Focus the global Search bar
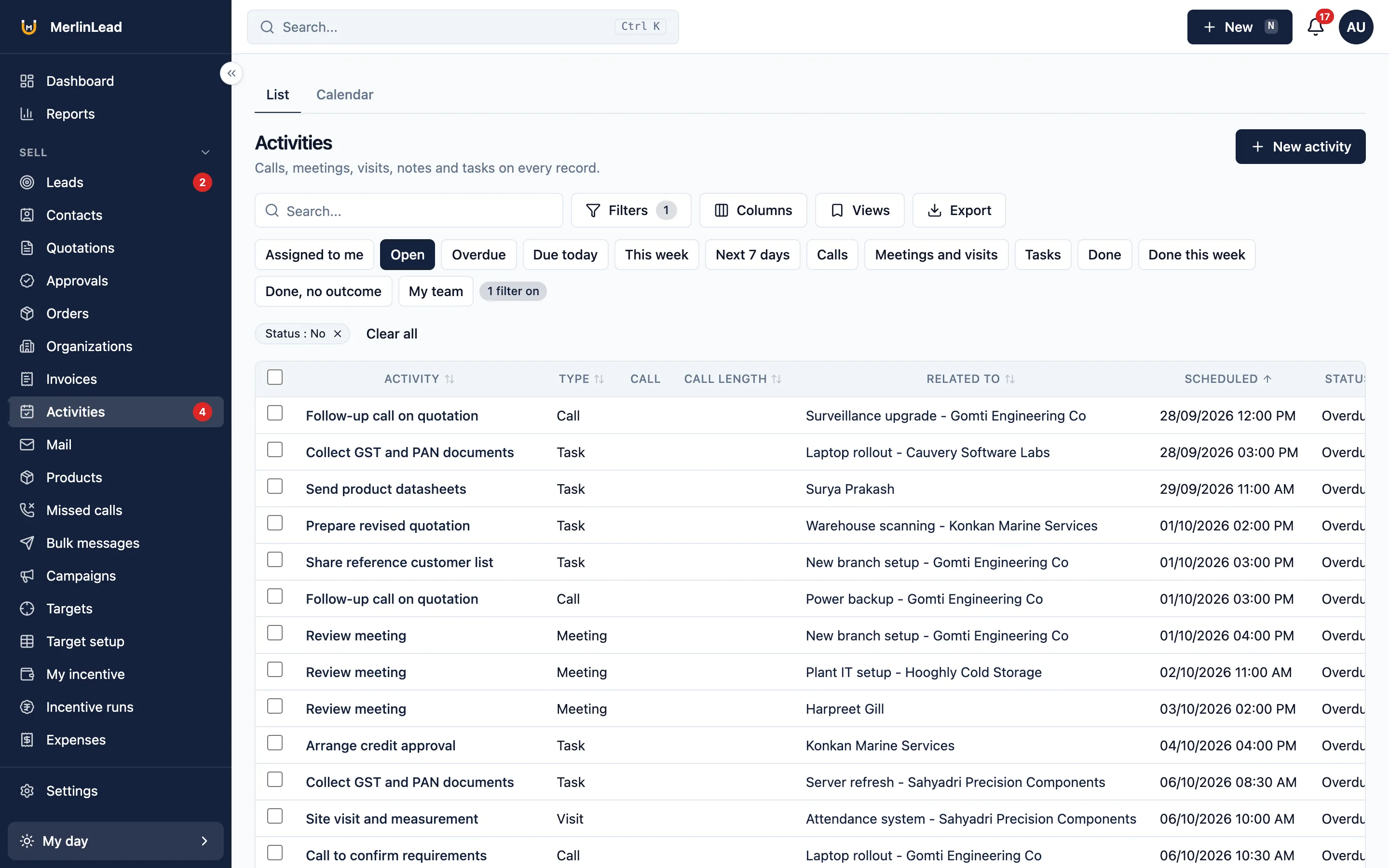Image resolution: width=1389 pixels, height=868 pixels. (463, 27)
